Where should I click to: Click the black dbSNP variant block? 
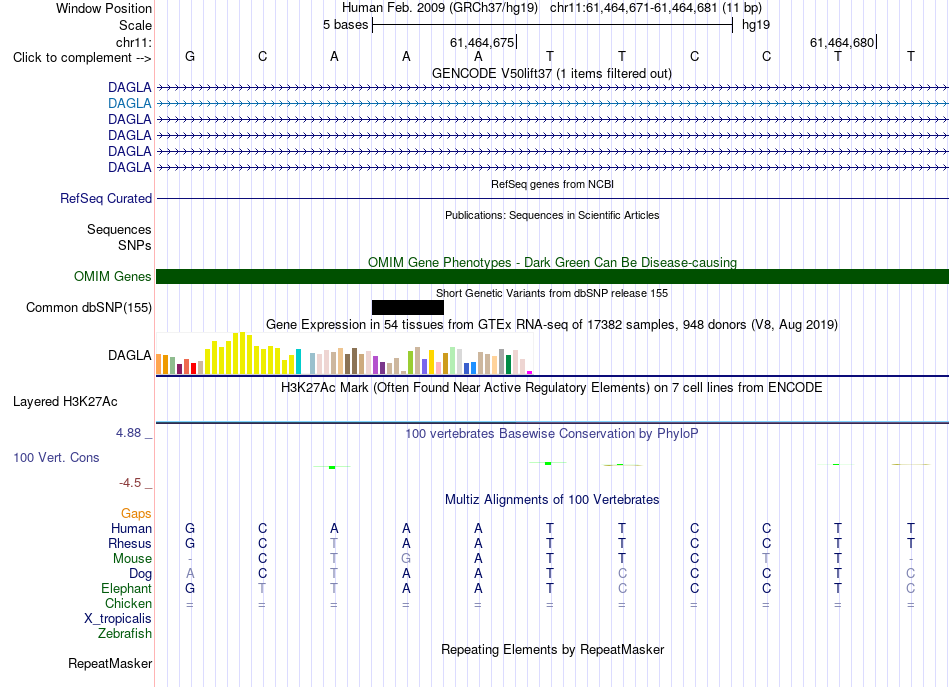point(408,308)
